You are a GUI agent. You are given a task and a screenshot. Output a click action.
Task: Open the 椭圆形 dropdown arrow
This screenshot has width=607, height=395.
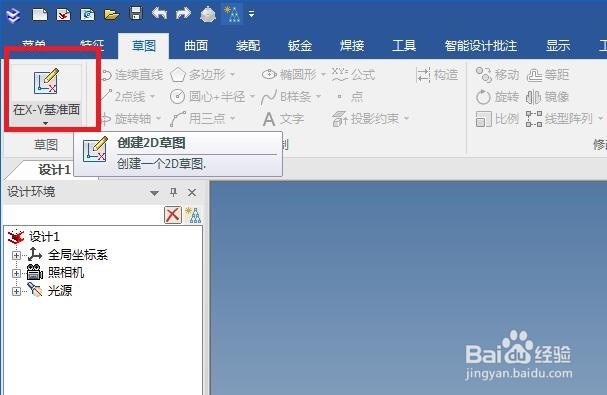324,74
